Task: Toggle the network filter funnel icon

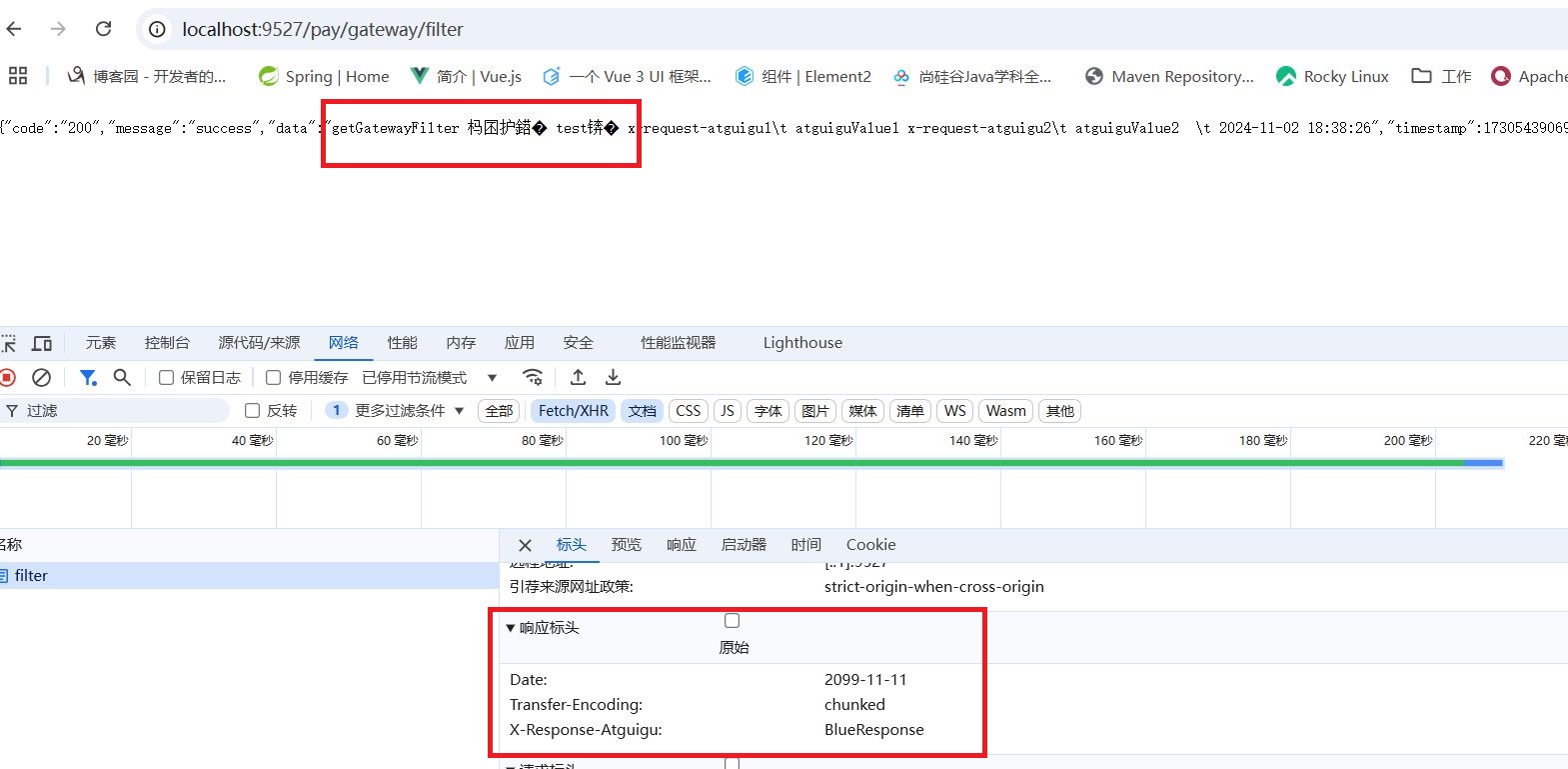Action: (x=88, y=377)
